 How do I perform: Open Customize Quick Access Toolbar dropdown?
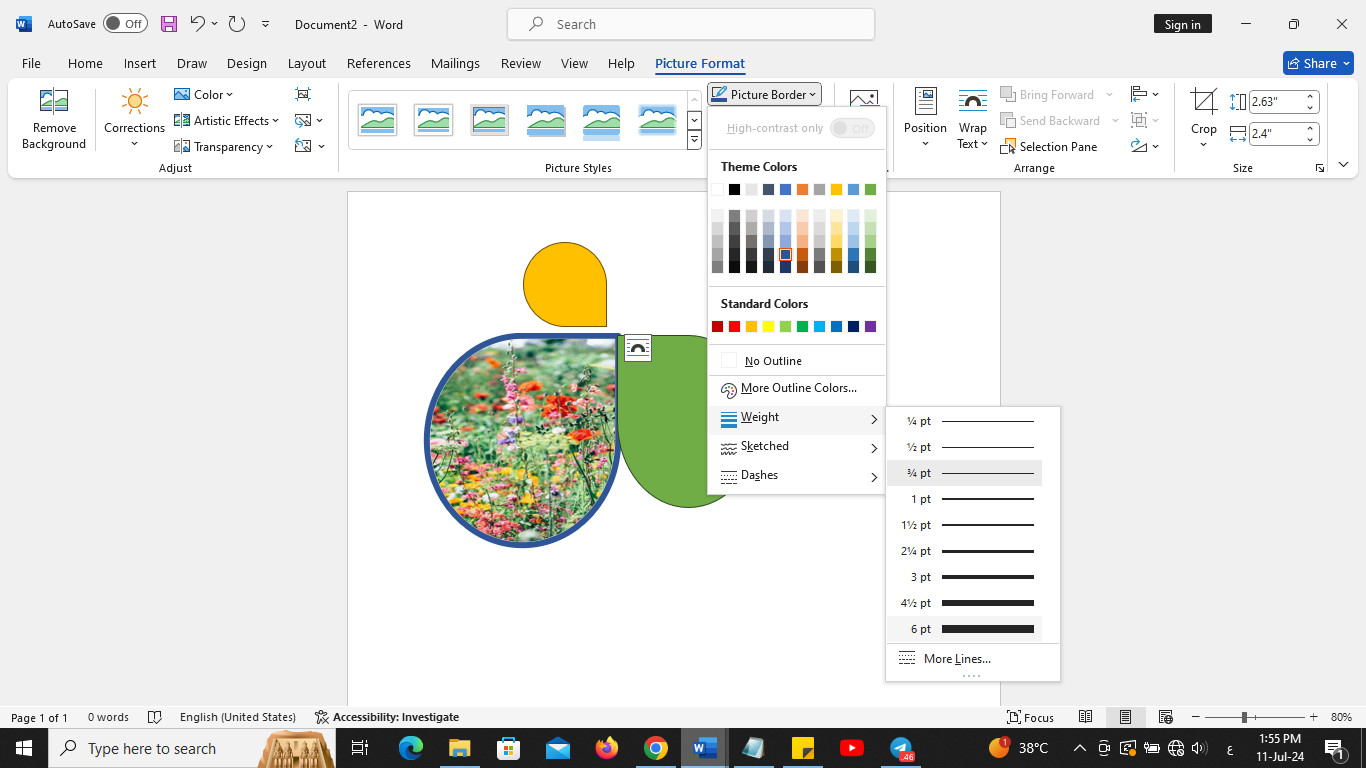click(265, 24)
